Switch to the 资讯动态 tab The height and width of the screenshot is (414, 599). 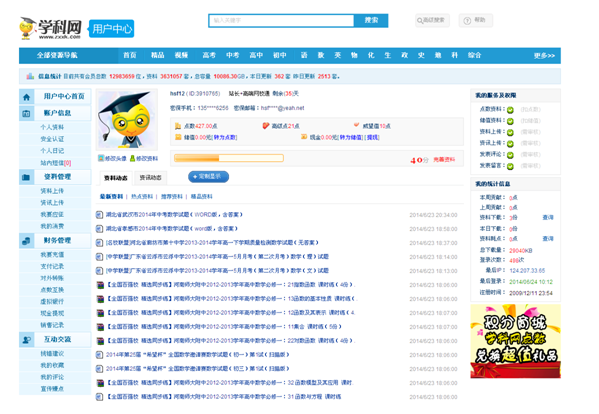pyautogui.click(x=151, y=178)
